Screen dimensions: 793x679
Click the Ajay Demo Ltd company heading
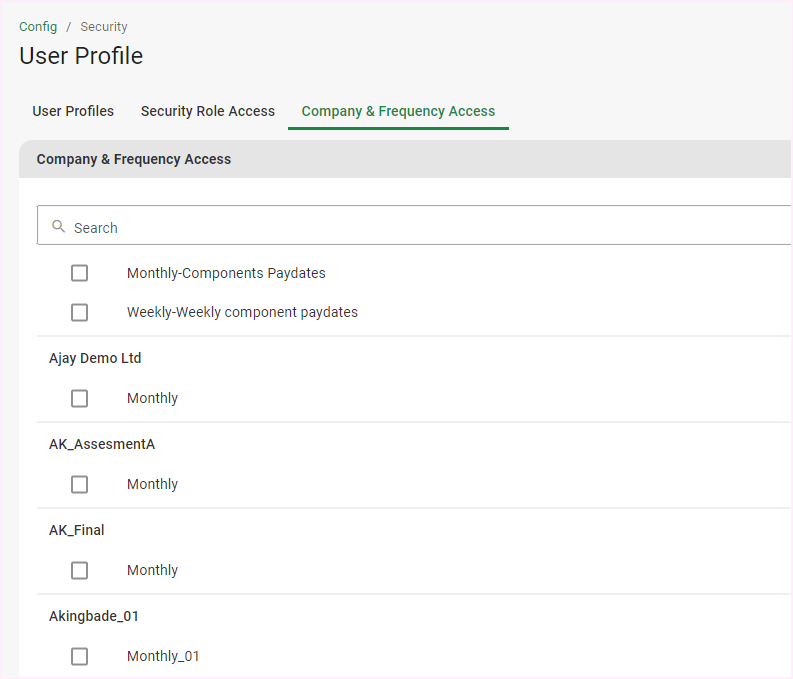point(95,358)
